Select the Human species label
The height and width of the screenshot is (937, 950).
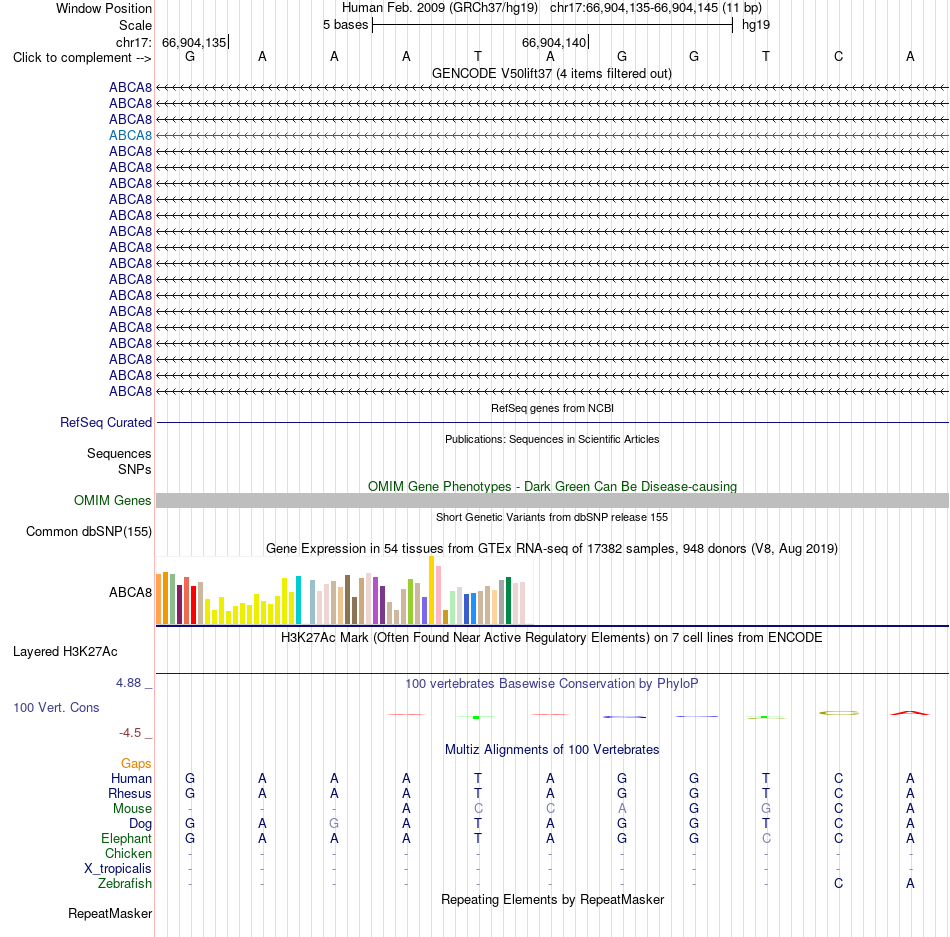pos(131,778)
